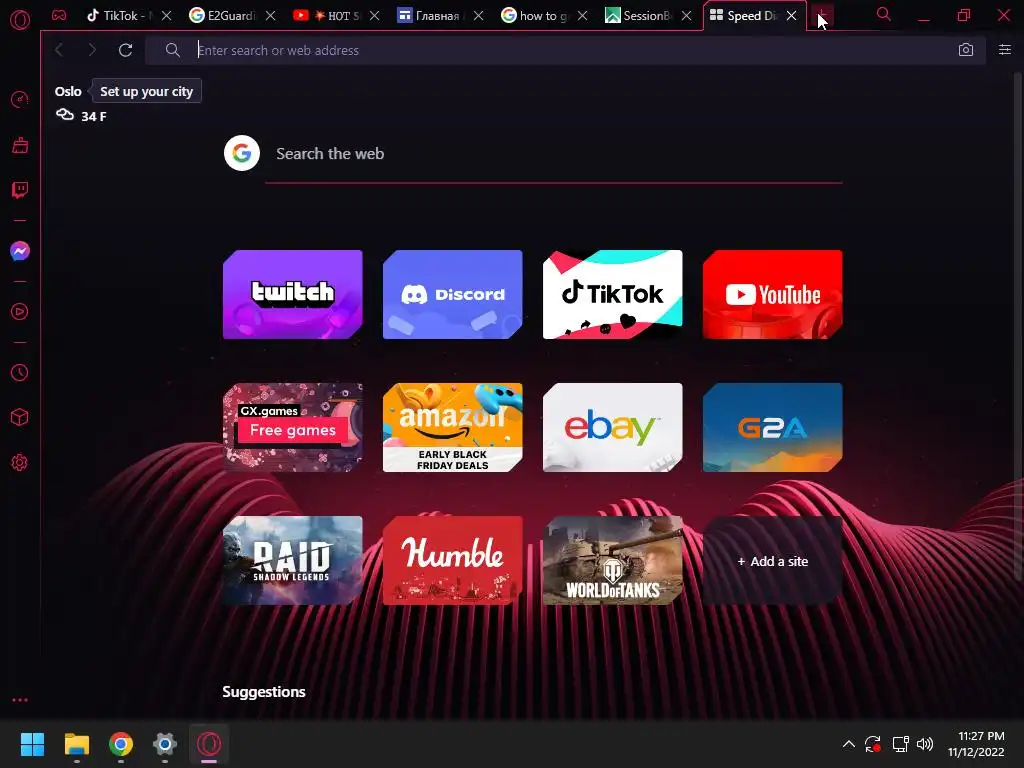1024x768 pixels.
Task: Open GX Cleaner broom icon in sidebar
Action: click(20, 145)
